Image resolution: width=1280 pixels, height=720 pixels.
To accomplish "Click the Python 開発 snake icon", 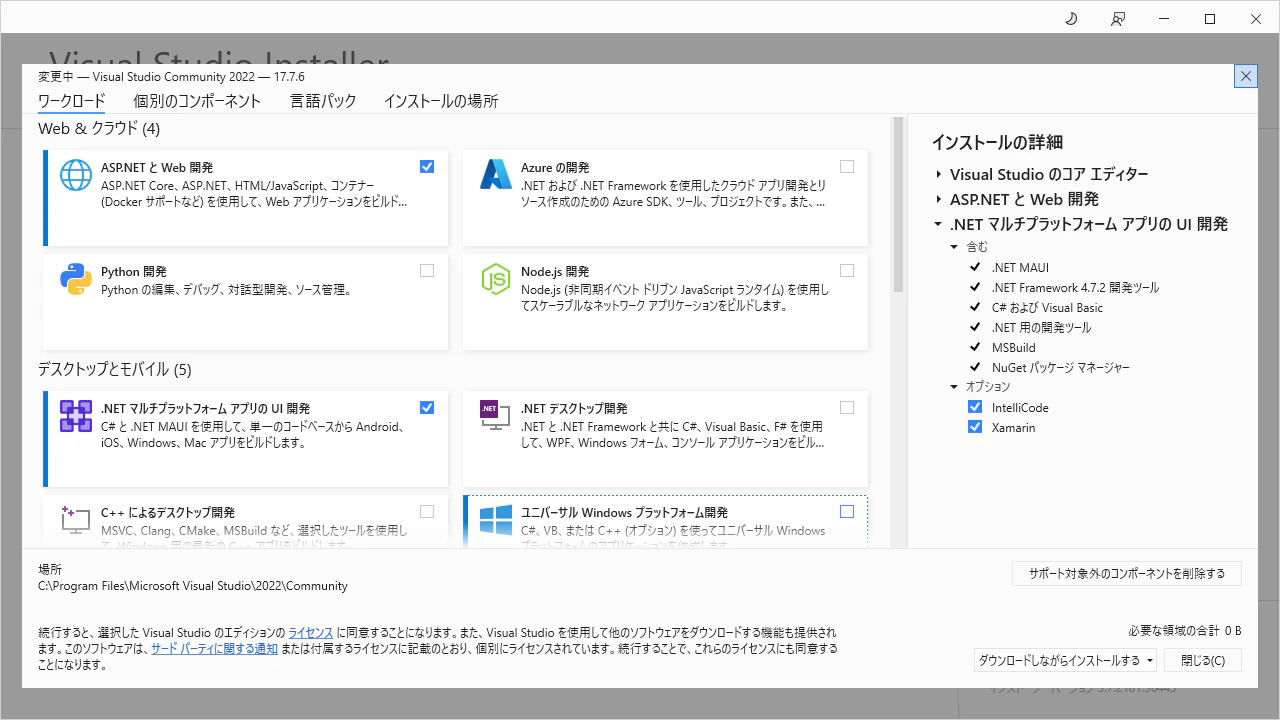I will (76, 279).
